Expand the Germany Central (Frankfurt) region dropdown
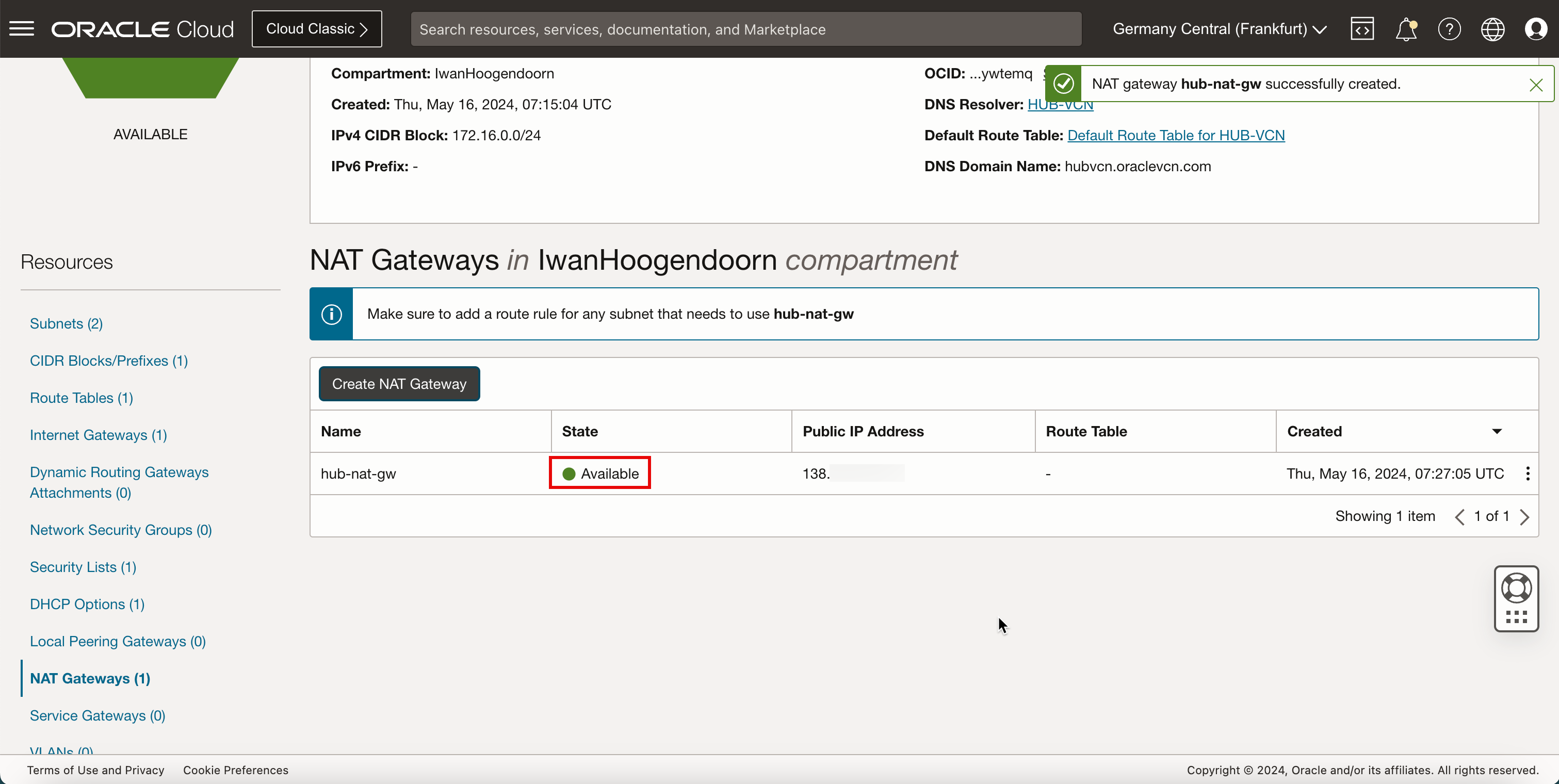Image resolution: width=1559 pixels, height=784 pixels. (x=1219, y=28)
